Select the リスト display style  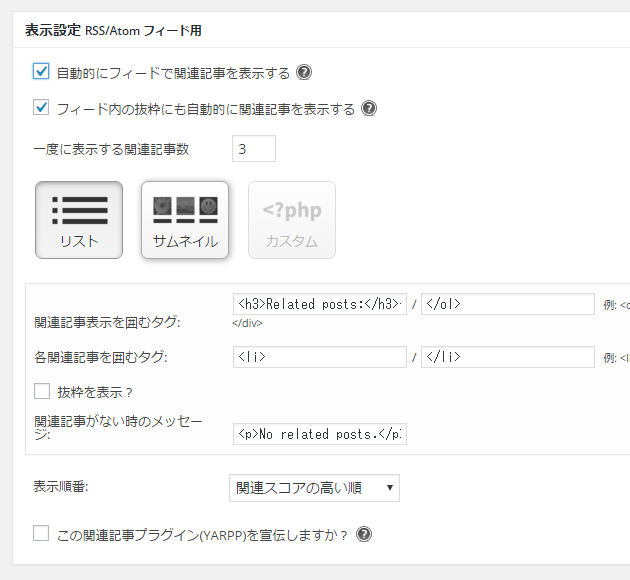pyautogui.click(x=79, y=220)
